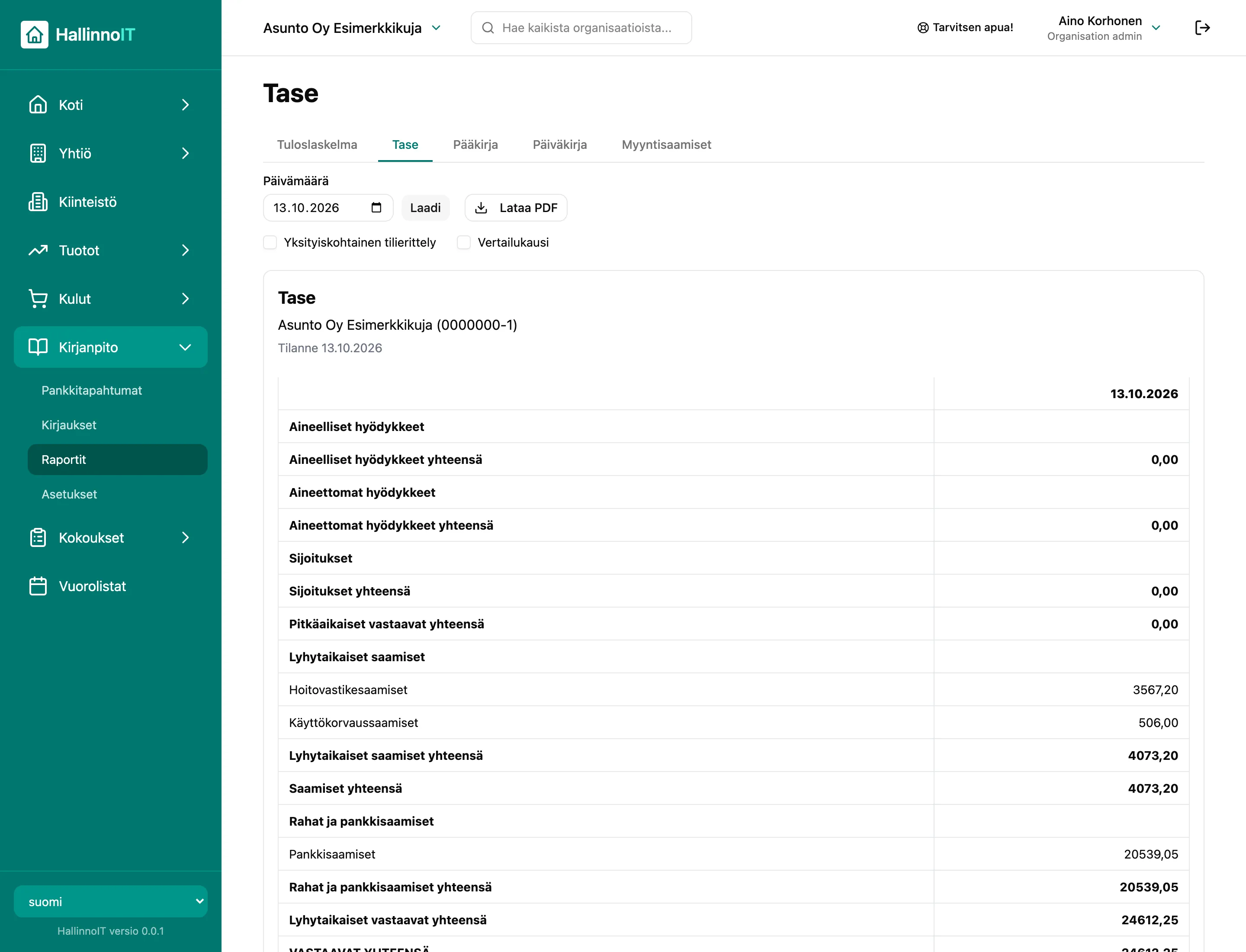Click the Kiinteistö building icon in sidebar
Image resolution: width=1246 pixels, height=952 pixels.
pos(38,202)
